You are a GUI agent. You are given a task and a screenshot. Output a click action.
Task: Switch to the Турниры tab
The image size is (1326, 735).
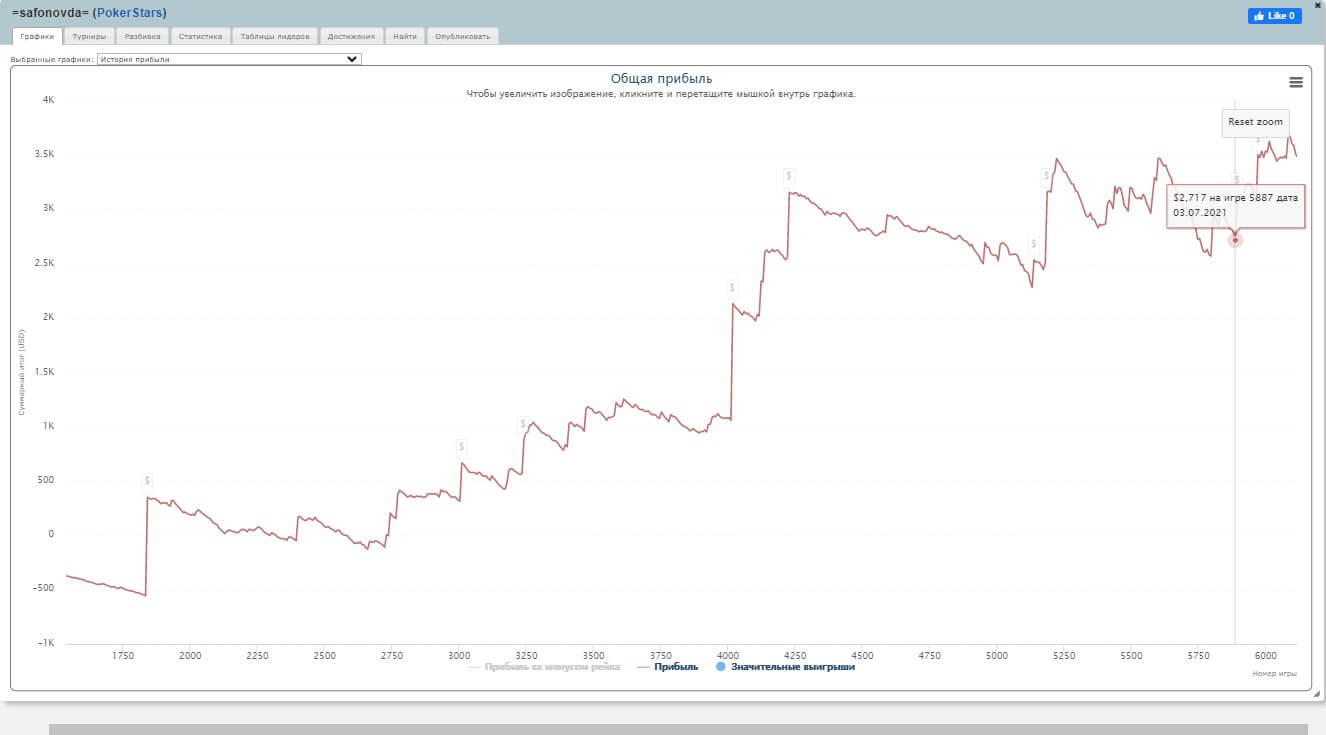point(89,36)
